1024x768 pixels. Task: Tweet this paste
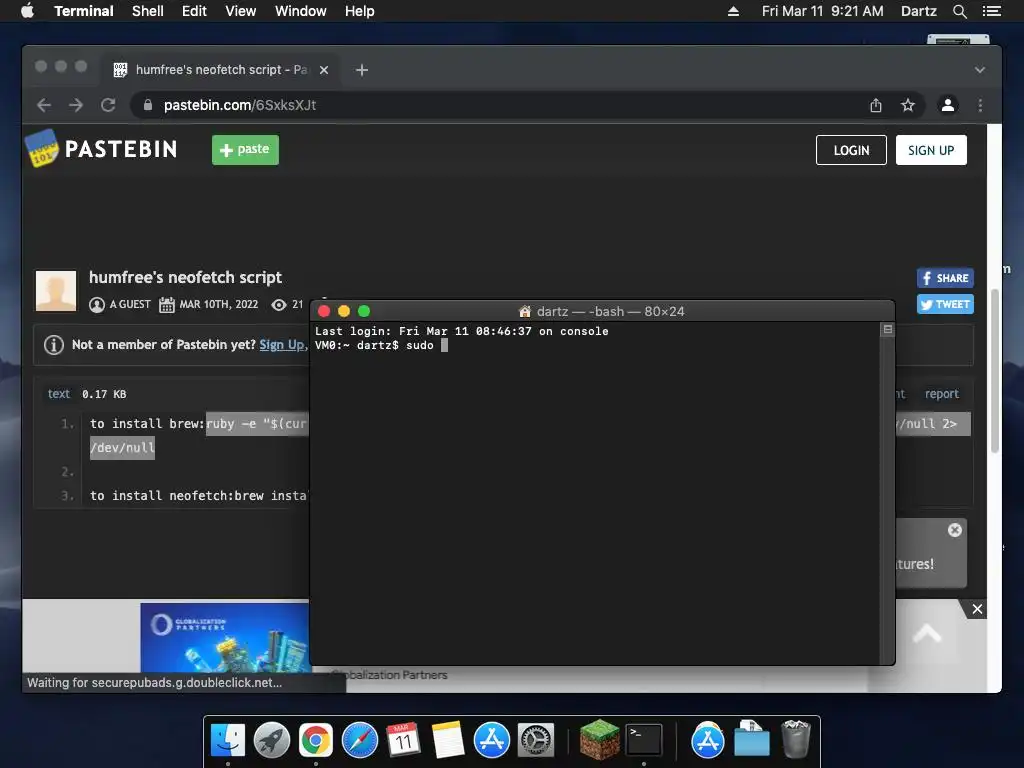(945, 304)
